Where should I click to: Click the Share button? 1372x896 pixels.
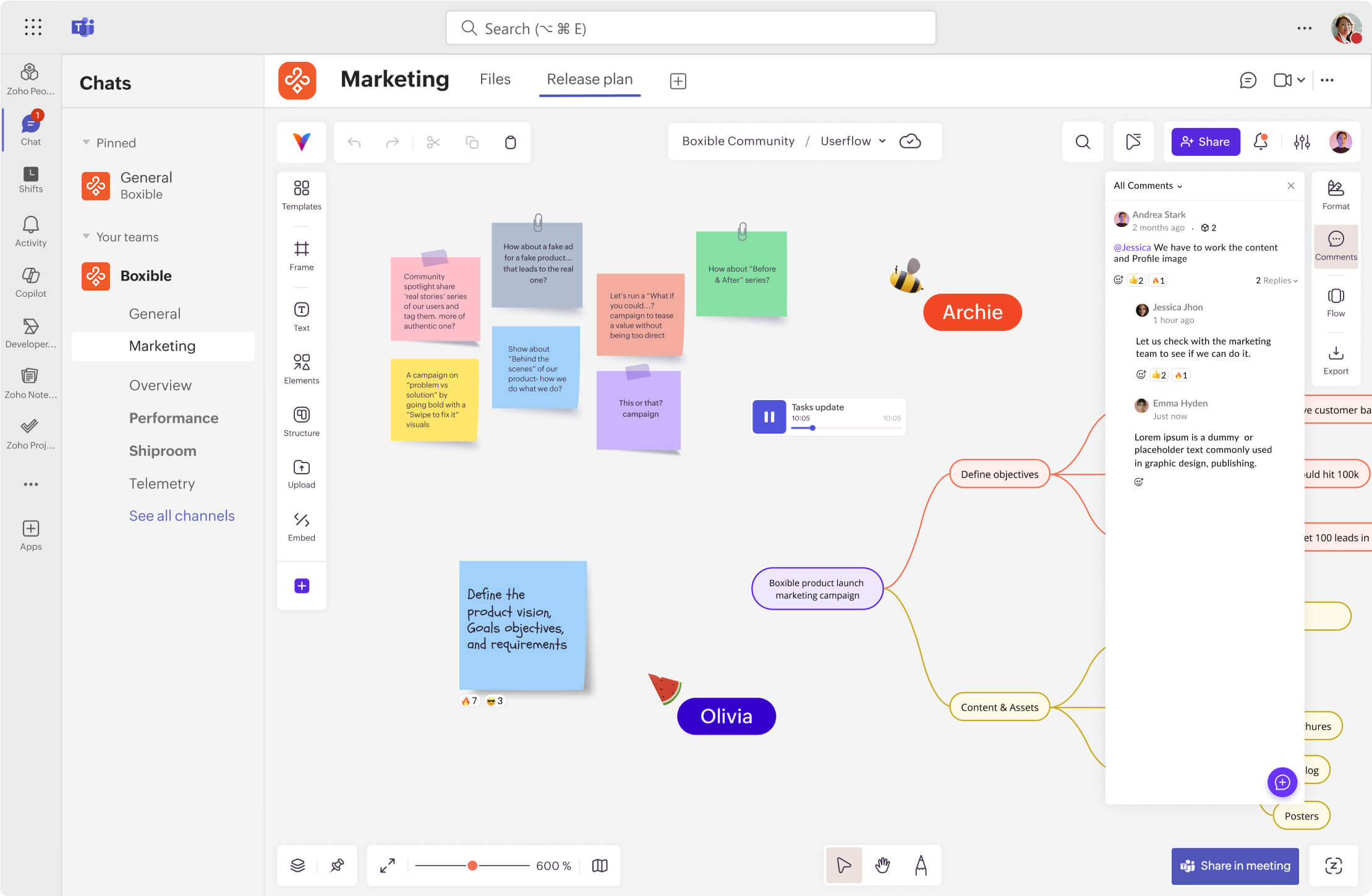(1205, 142)
